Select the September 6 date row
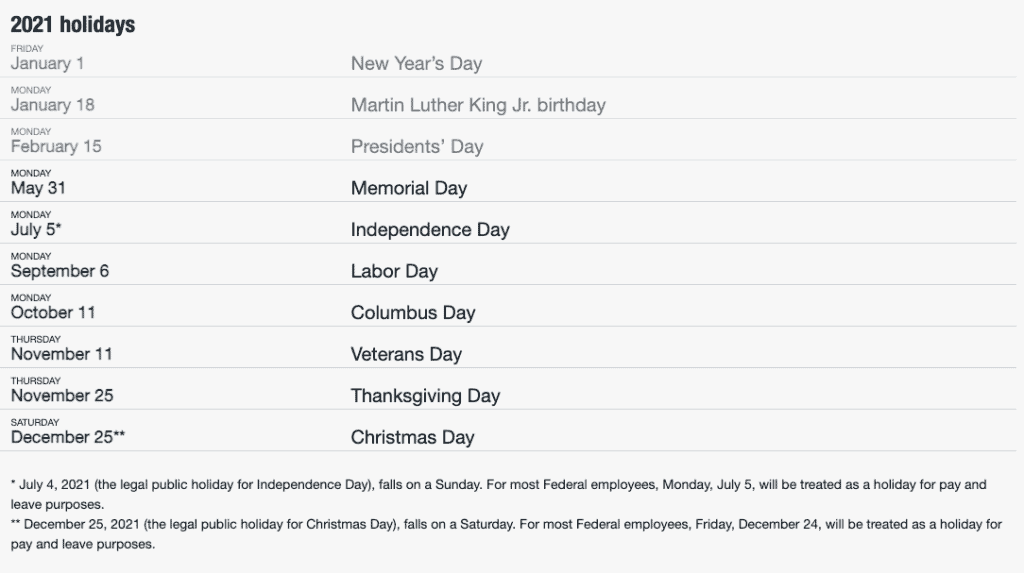Image resolution: width=1024 pixels, height=573 pixels. (59, 271)
